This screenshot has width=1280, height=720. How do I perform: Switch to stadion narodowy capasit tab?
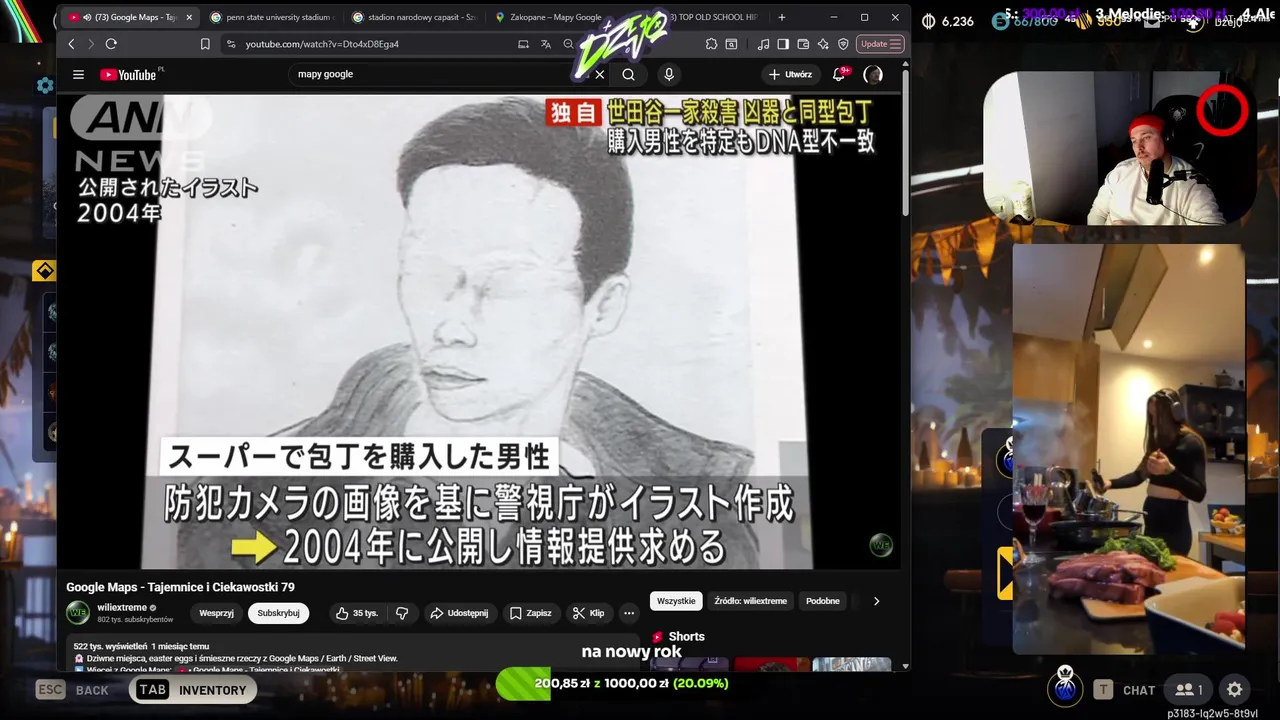tap(412, 17)
